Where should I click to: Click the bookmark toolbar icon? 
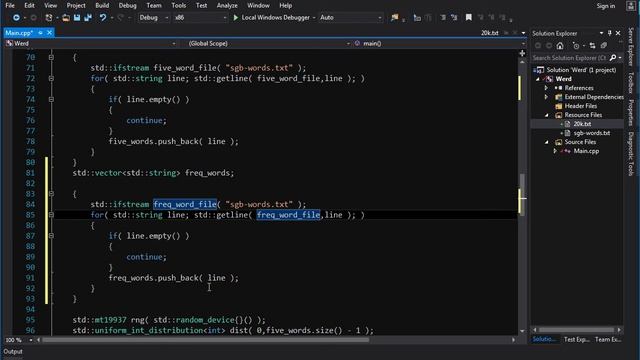pyautogui.click(x=469, y=18)
